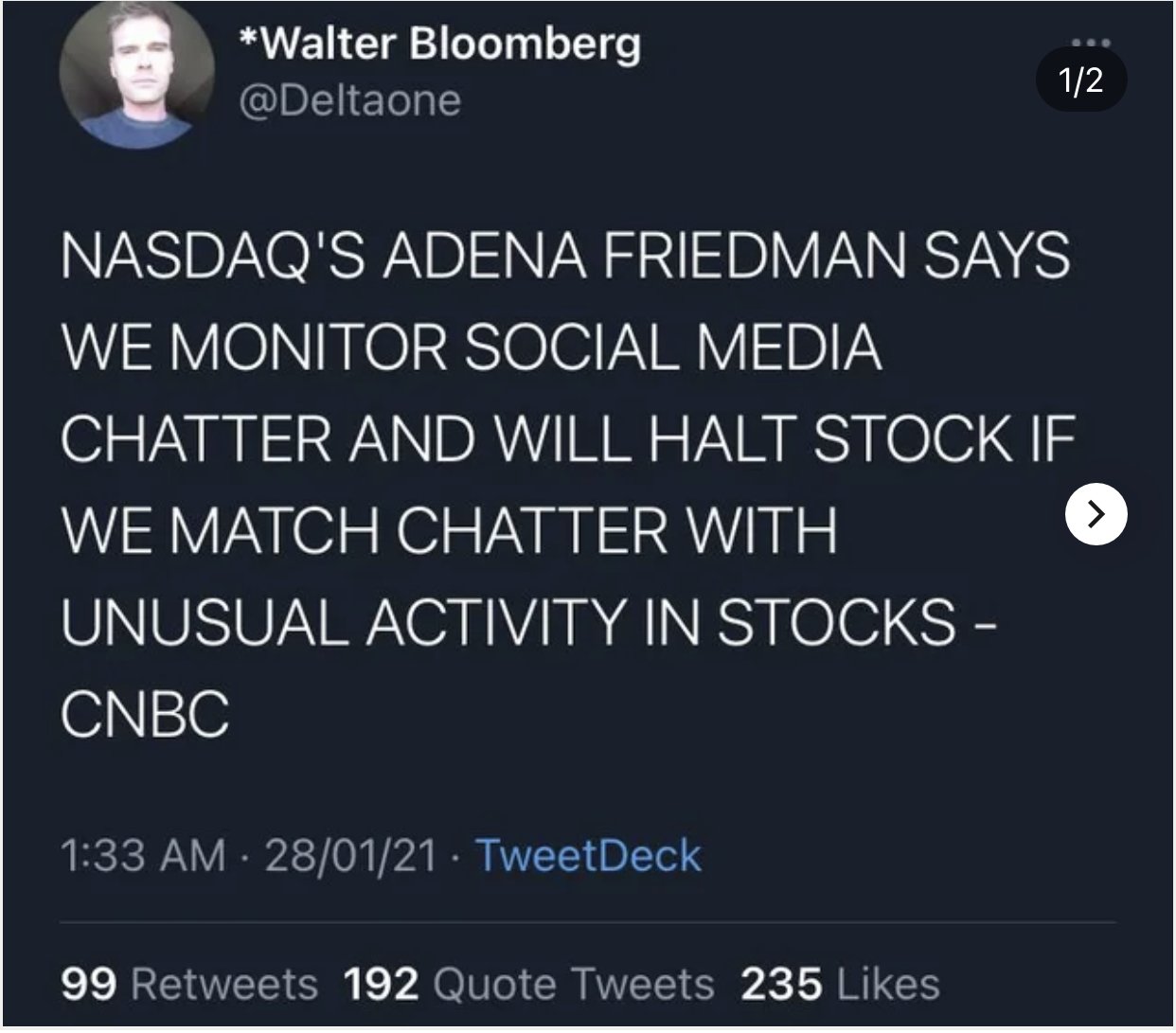
Task: Click the WE MONITOR SOCIAL MEDIA line
Action: pyautogui.click(x=471, y=347)
